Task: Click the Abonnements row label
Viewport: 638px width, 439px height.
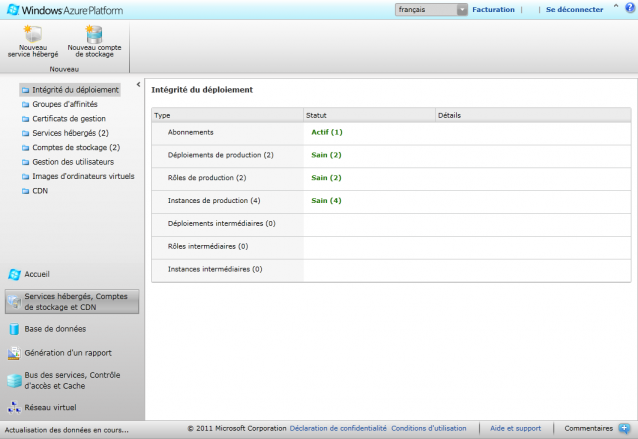Action: point(190,132)
